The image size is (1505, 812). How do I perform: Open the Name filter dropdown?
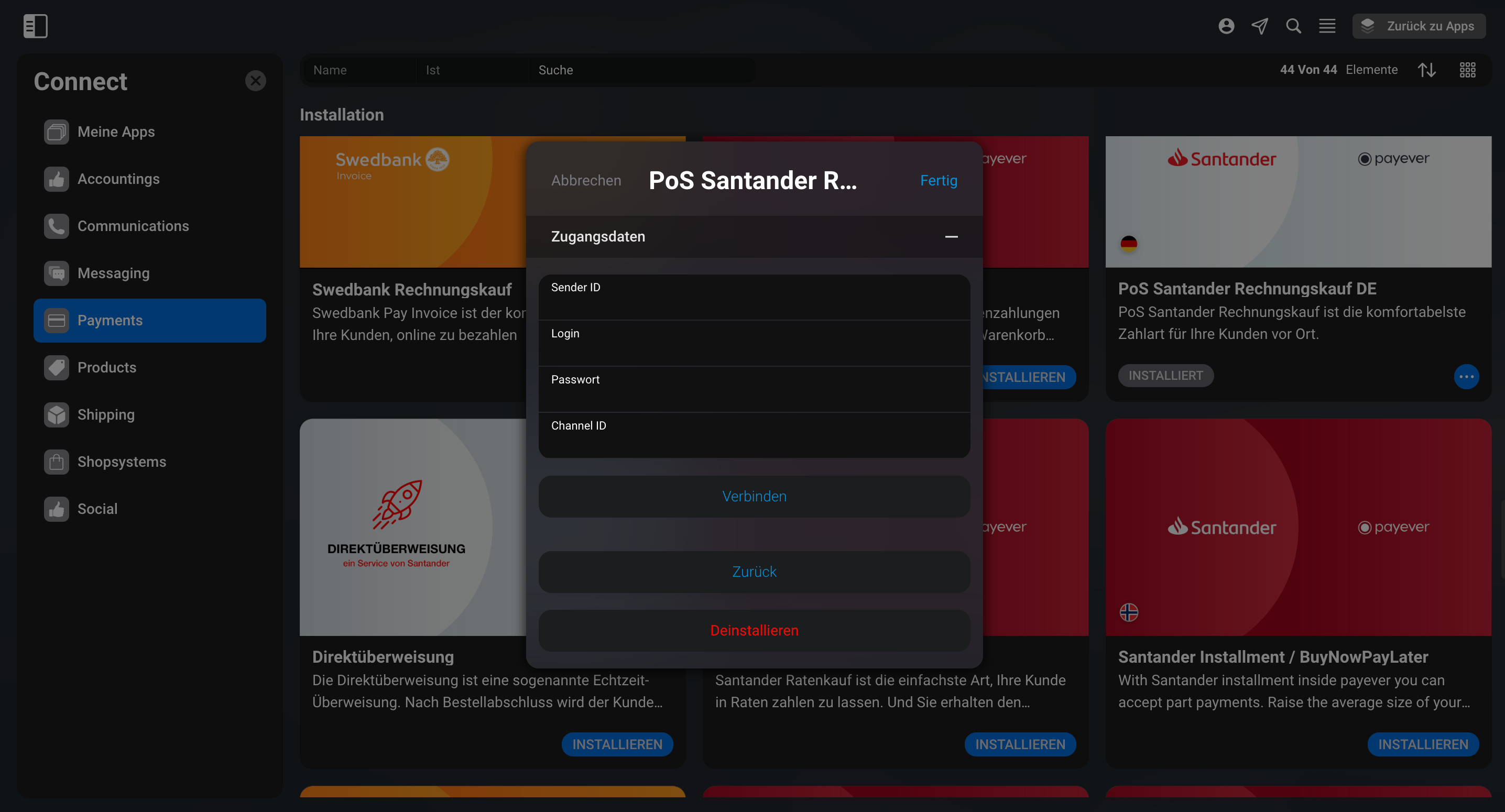tap(359, 70)
